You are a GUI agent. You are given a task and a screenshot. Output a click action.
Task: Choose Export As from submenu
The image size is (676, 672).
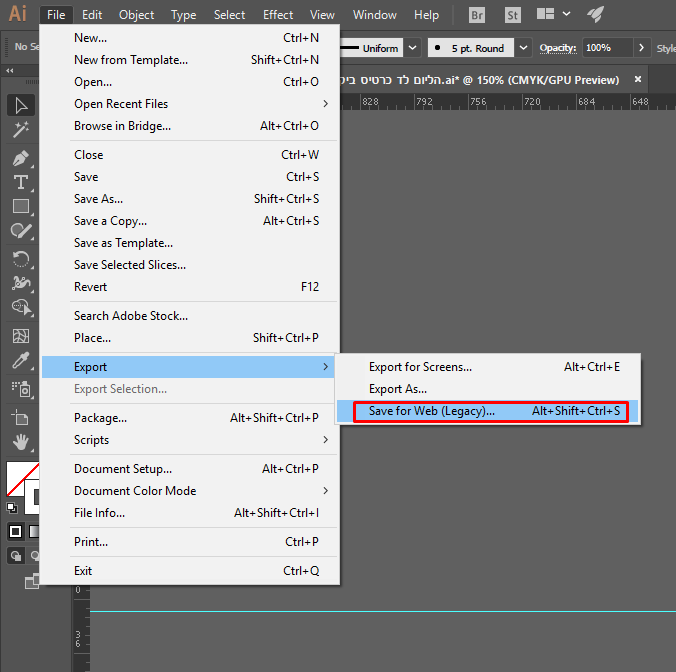coord(488,389)
